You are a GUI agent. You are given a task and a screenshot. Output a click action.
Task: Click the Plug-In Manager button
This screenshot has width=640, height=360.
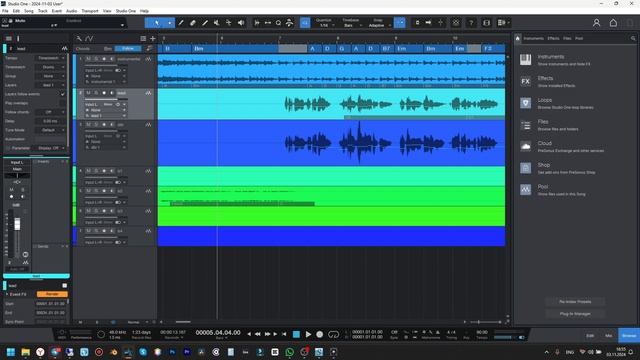575,314
